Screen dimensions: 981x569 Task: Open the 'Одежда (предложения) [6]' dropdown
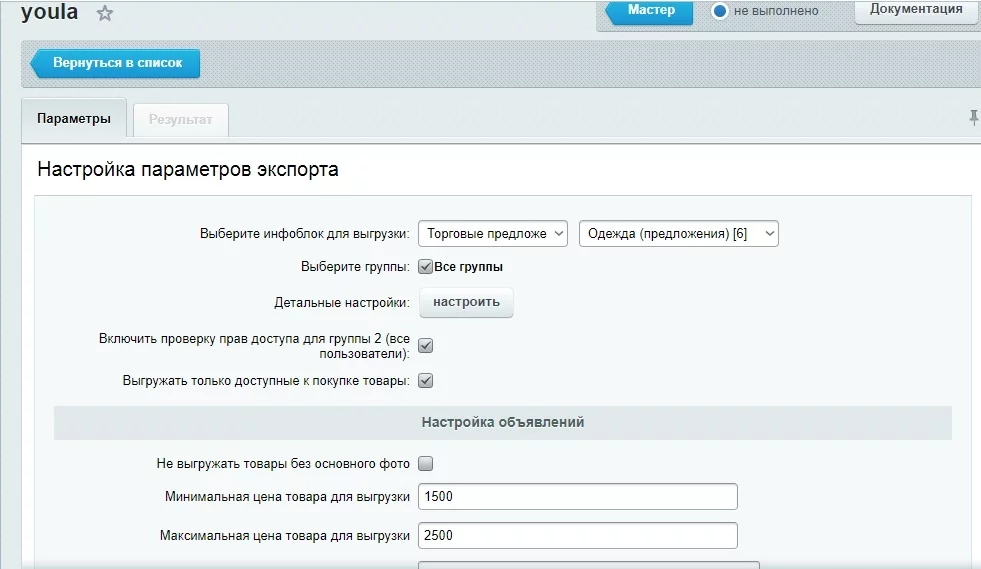[678, 233]
